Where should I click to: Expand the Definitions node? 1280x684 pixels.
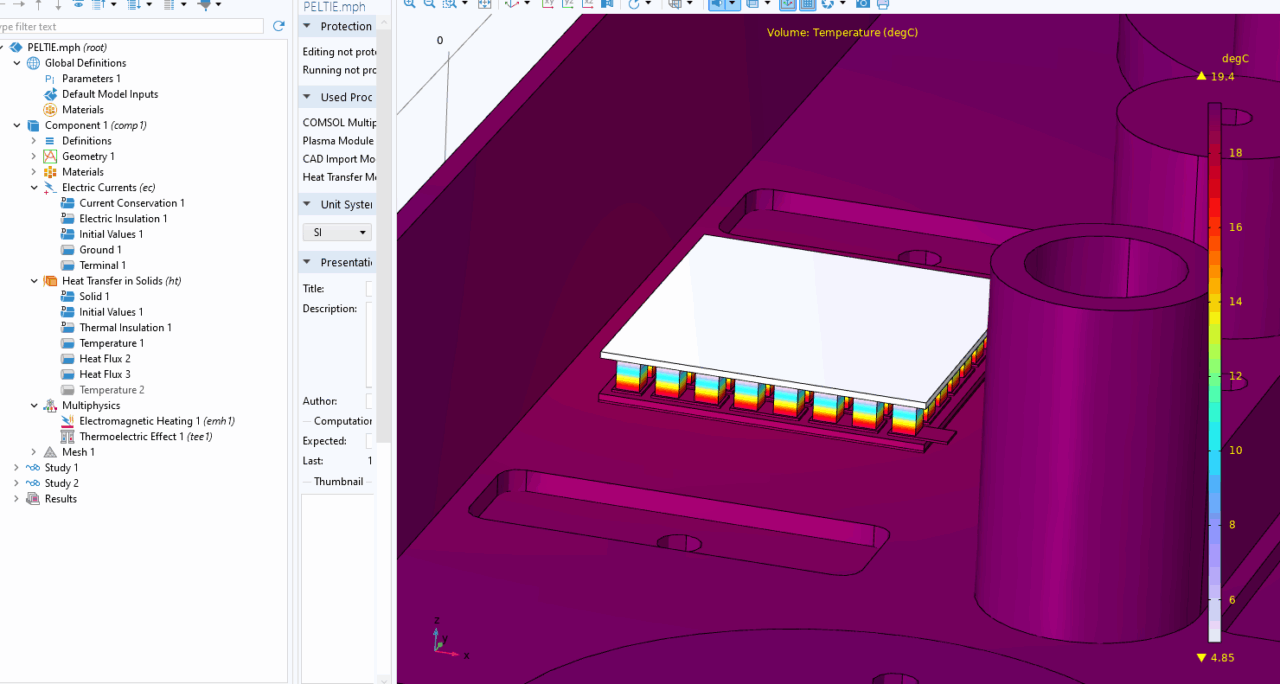click(x=34, y=141)
